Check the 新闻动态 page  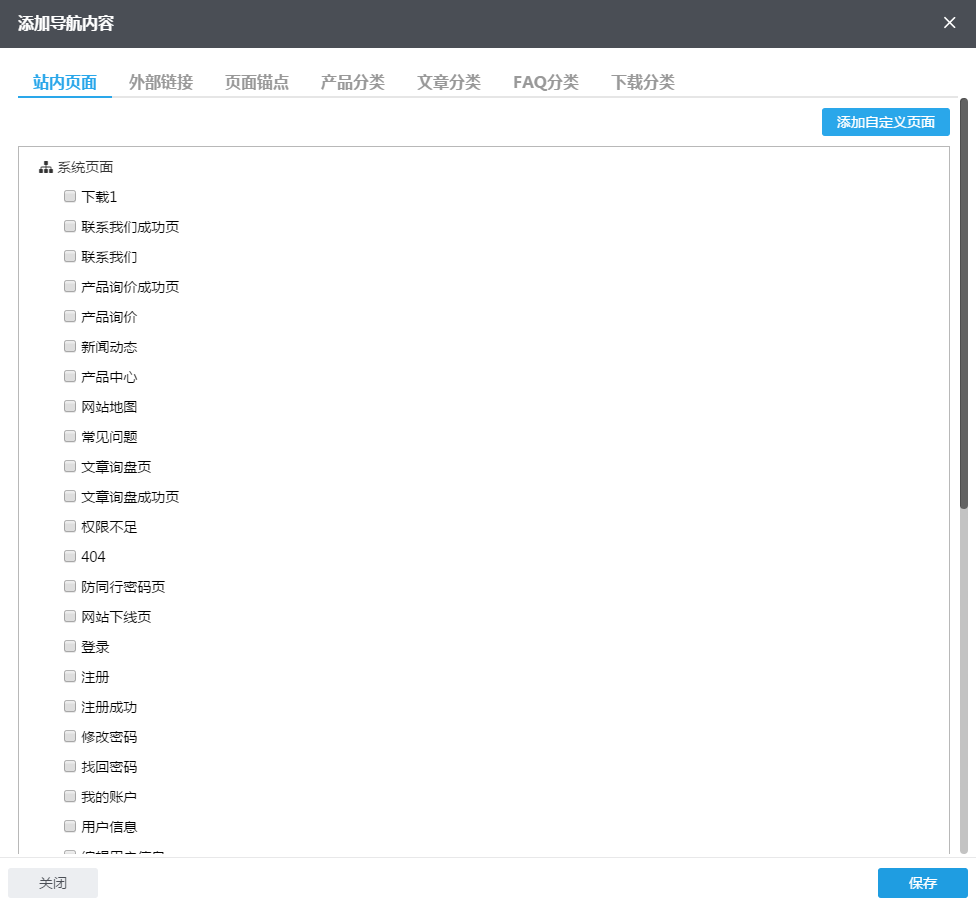pos(69,345)
